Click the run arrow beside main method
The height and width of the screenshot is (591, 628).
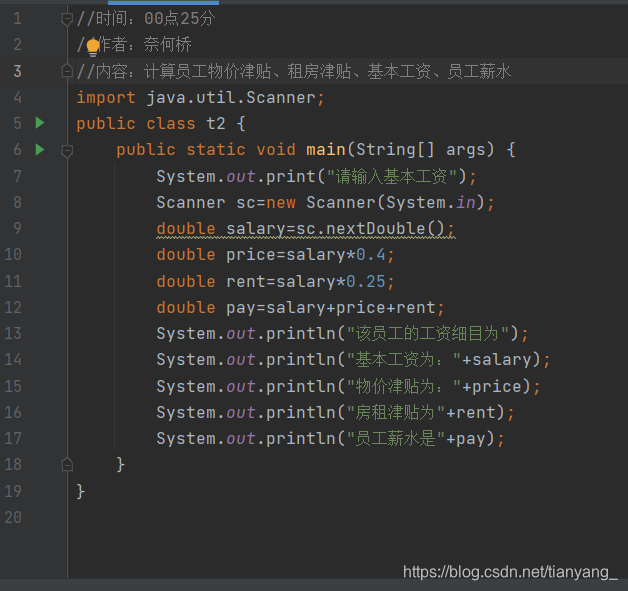tap(40, 149)
